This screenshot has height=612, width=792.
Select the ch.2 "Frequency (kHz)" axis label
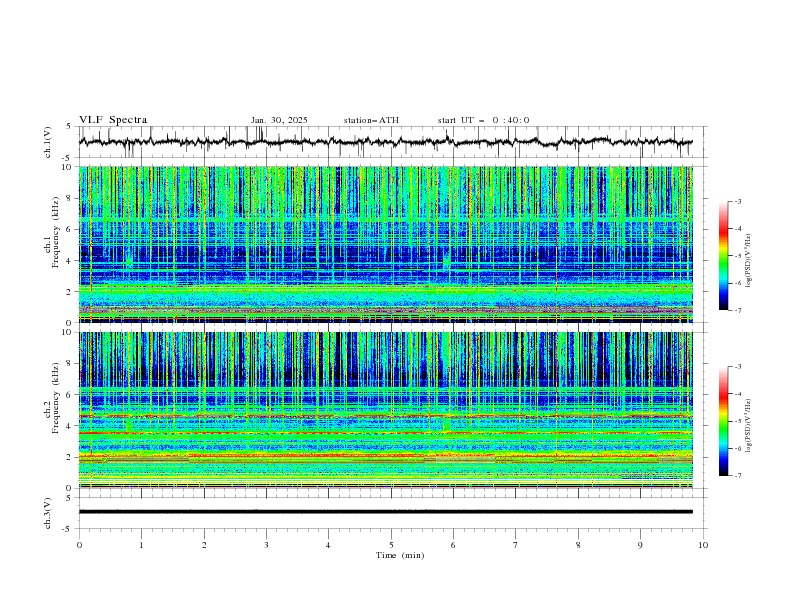pyautogui.click(x=55, y=397)
